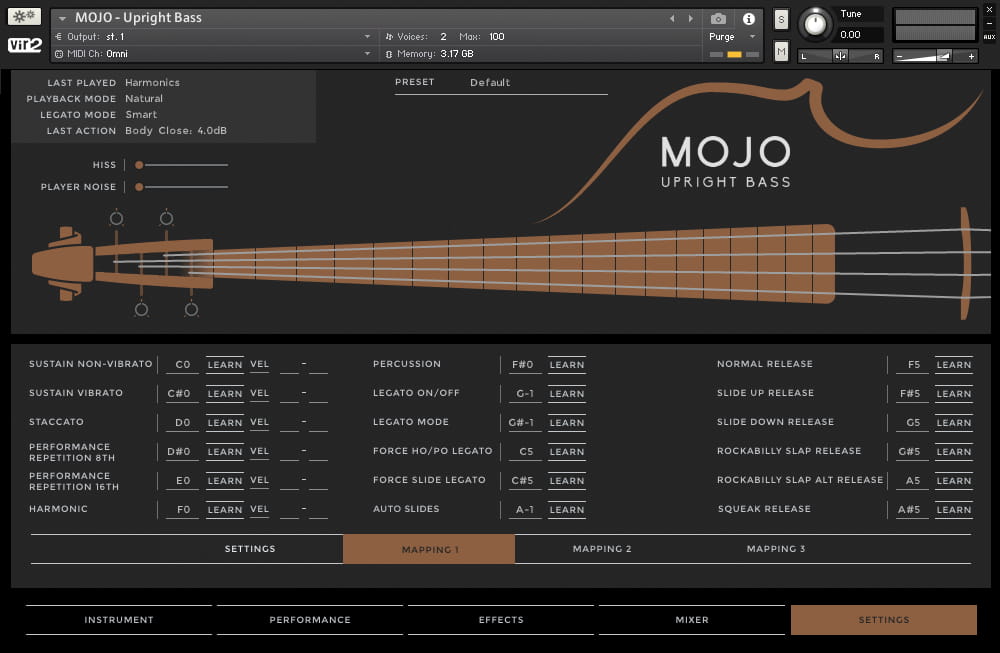The image size is (1000, 653).
Task: Open the instrument info icon
Action: [x=749, y=18]
